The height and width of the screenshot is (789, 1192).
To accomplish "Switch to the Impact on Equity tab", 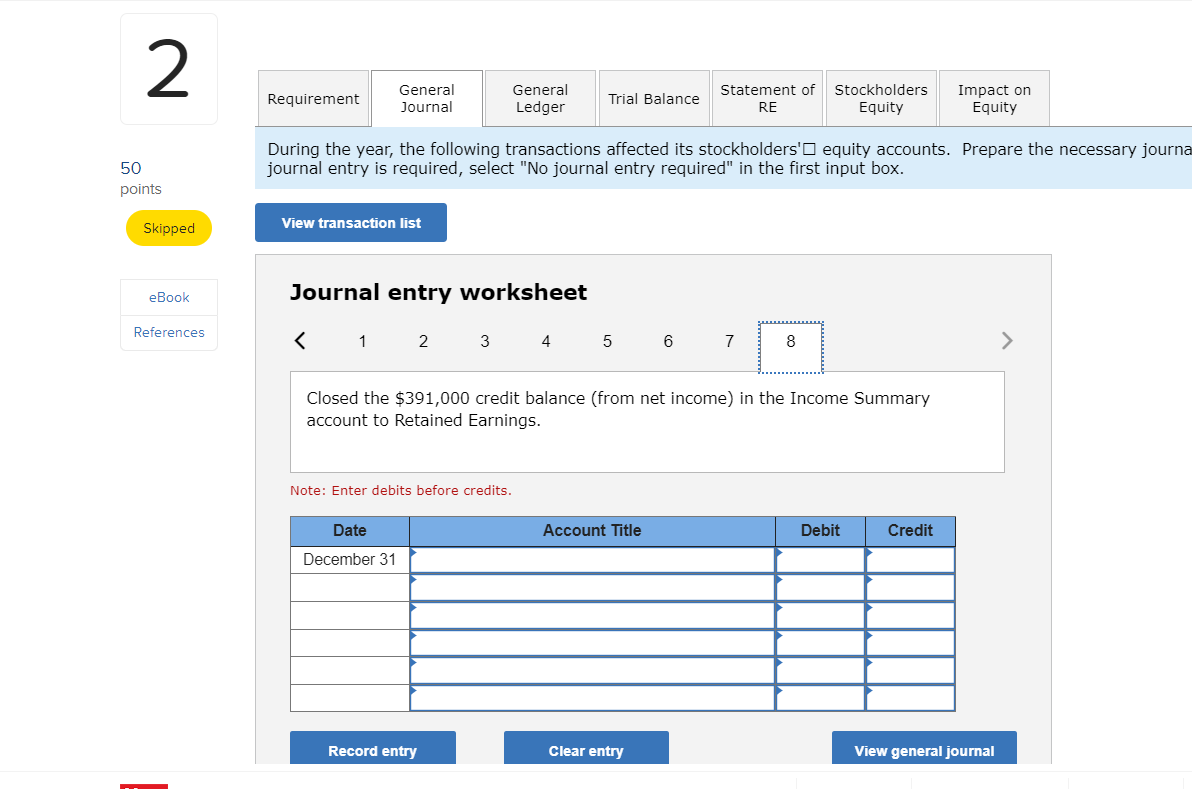I will [x=994, y=98].
